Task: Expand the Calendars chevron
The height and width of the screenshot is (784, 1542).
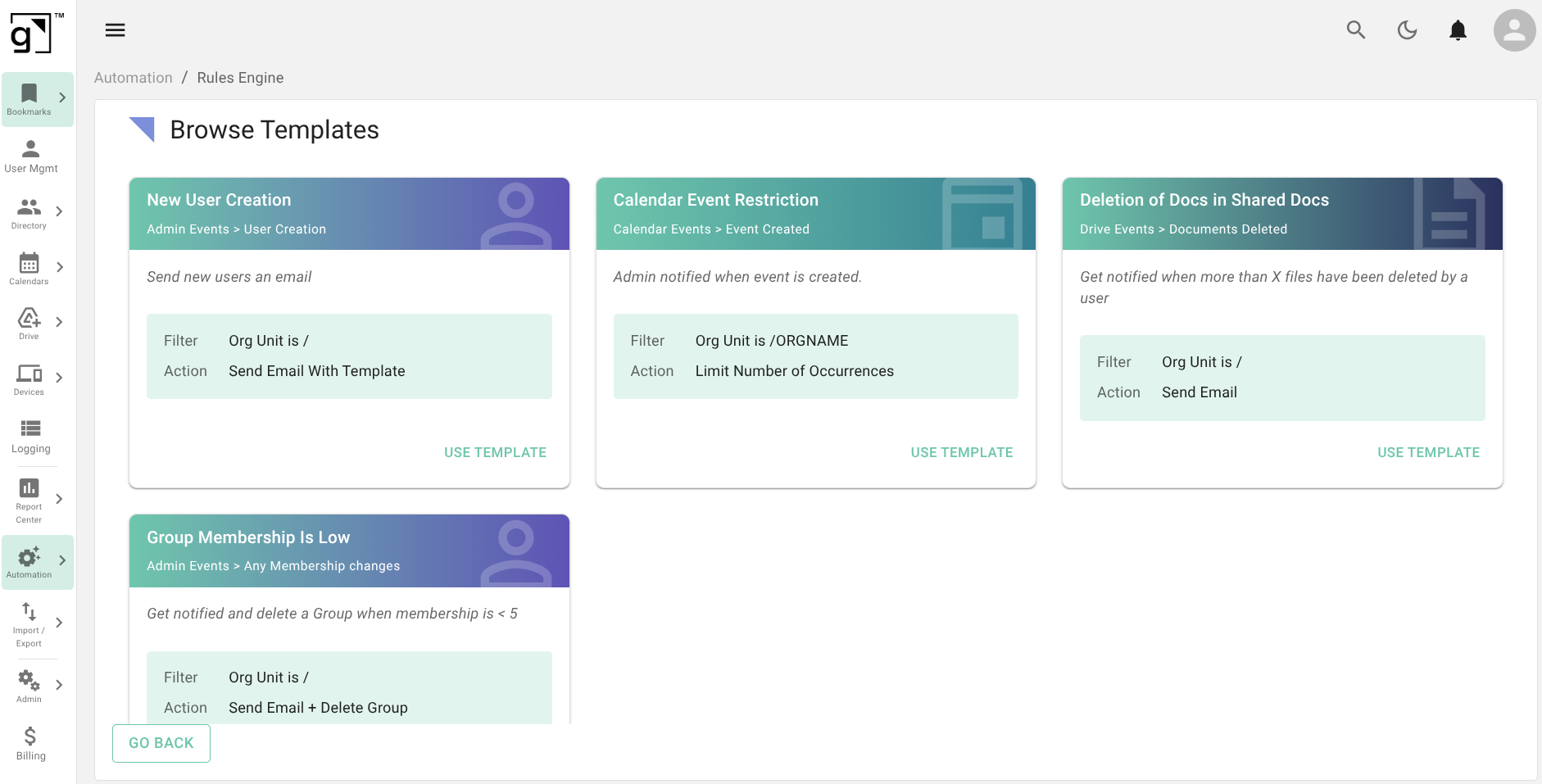Action: tap(59, 267)
